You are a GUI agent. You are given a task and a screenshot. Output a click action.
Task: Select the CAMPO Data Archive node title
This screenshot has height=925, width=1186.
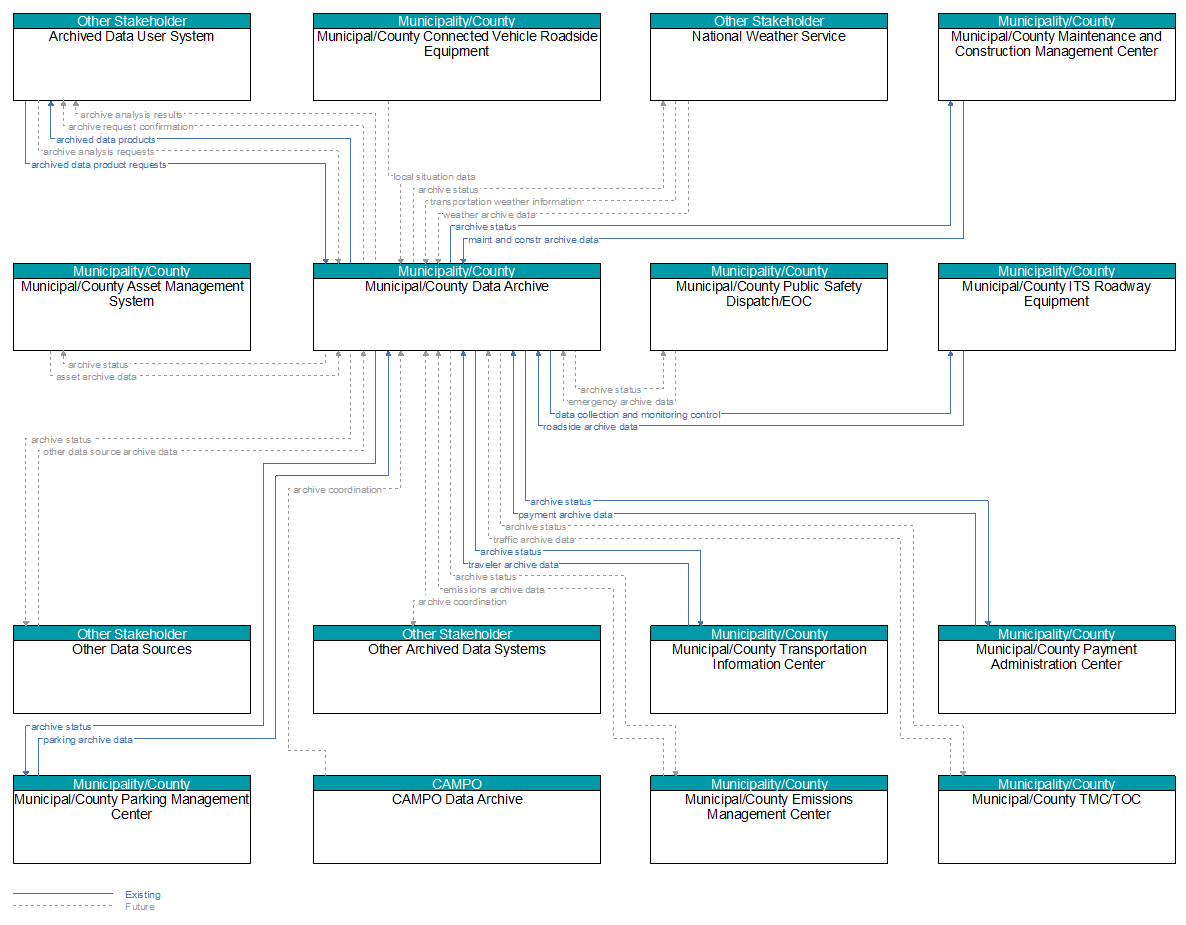click(x=457, y=799)
